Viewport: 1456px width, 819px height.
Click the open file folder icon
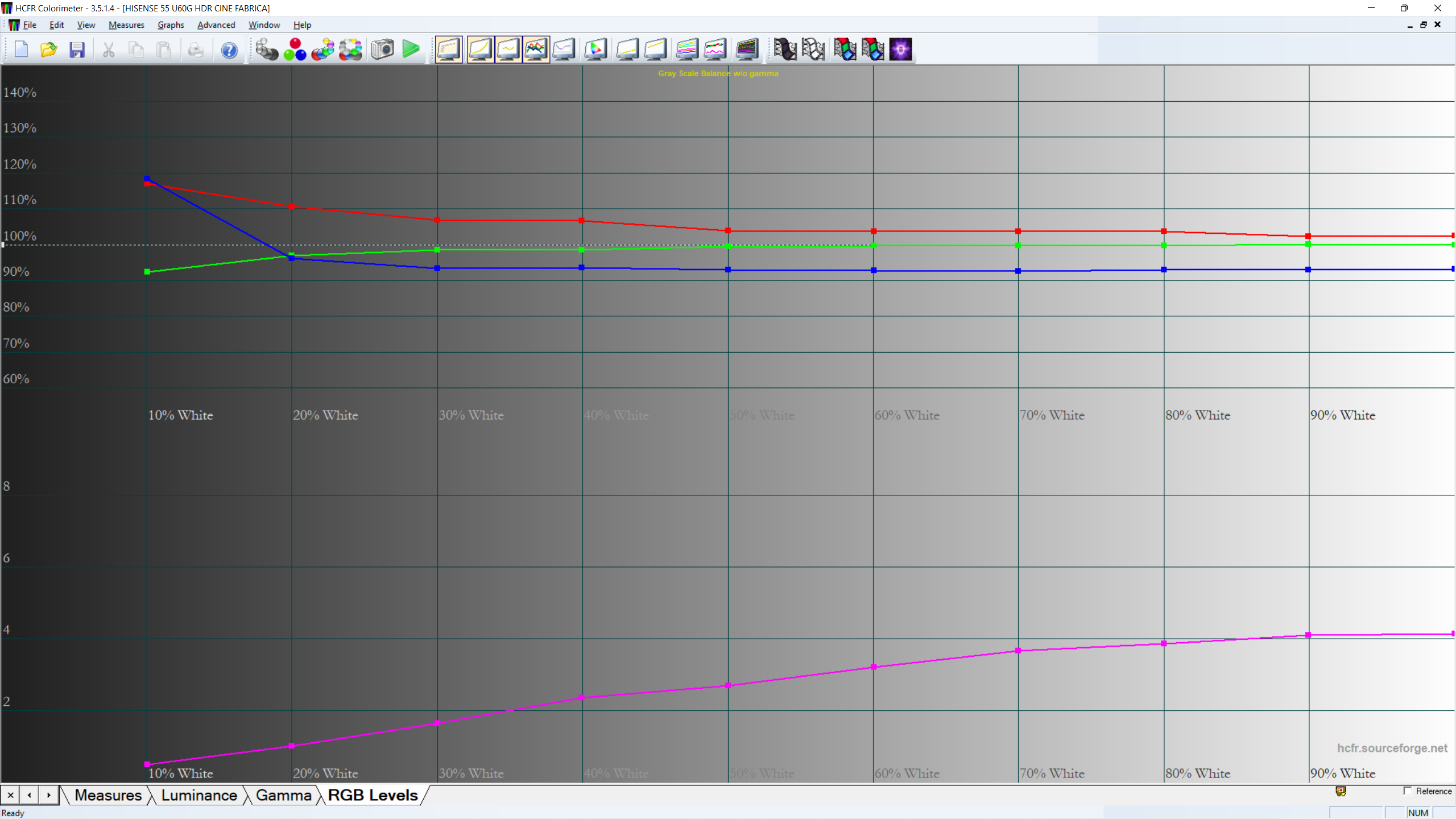[x=49, y=49]
